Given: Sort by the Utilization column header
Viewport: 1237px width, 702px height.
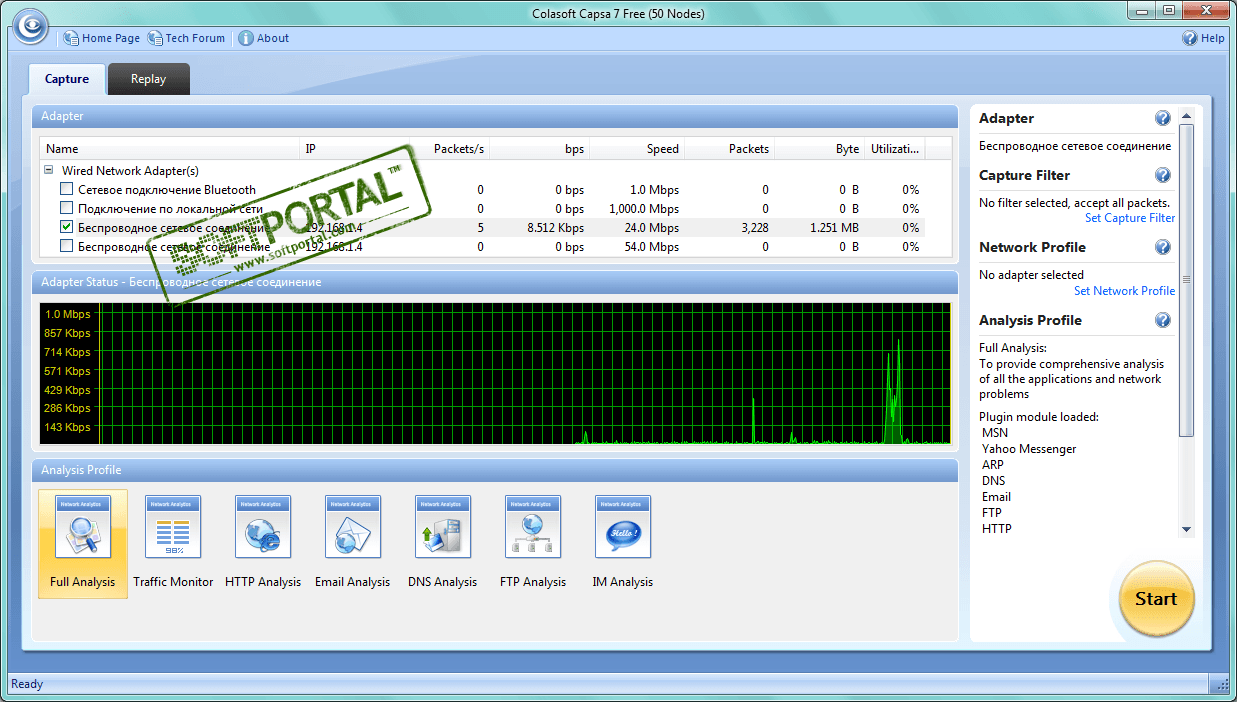Looking at the screenshot, I should (895, 149).
